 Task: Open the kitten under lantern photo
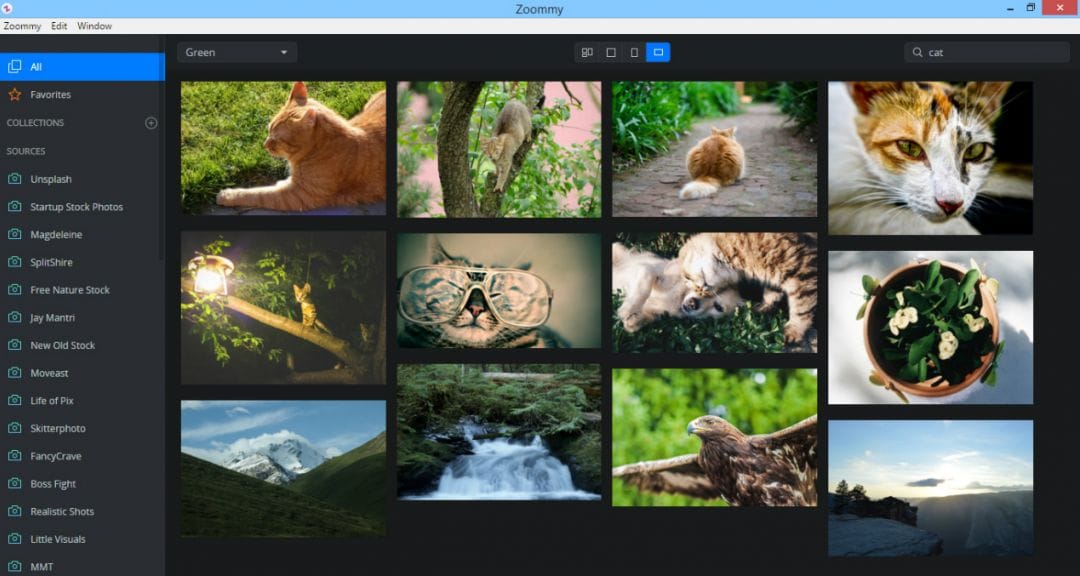[283, 307]
